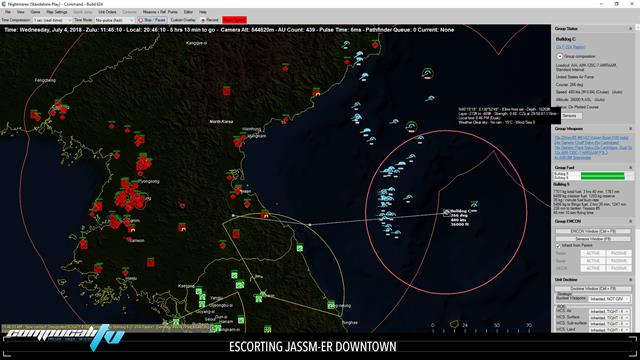
Task: Click the Bulldog C name in Group Status
Action: click(565, 39)
